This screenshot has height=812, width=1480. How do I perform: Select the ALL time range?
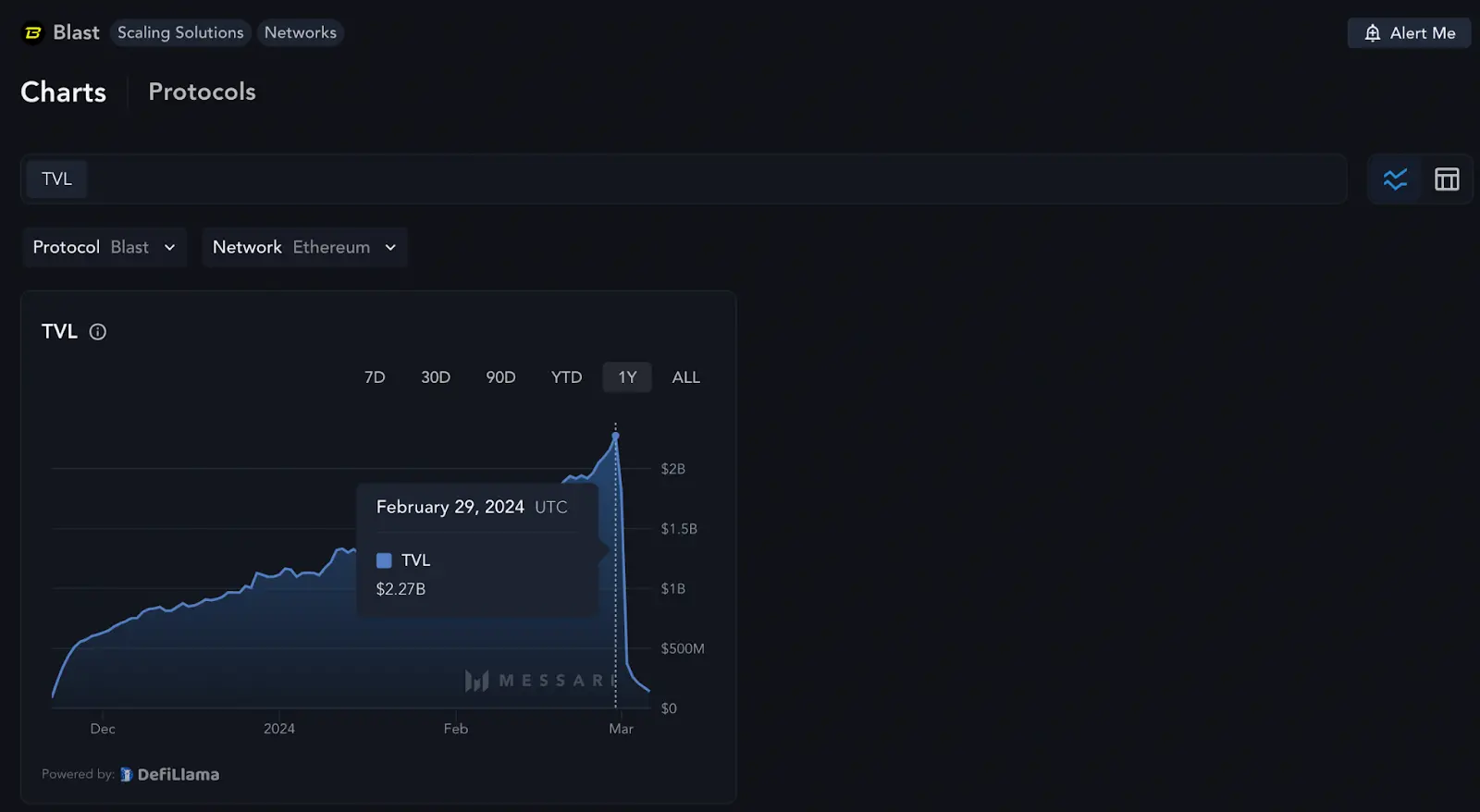[685, 377]
